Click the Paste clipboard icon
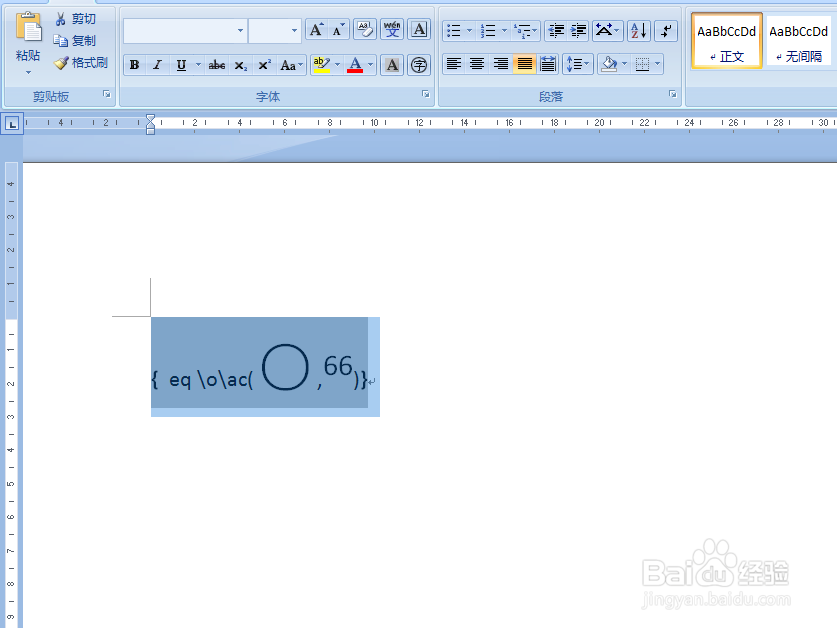The width and height of the screenshot is (837, 628). (28, 27)
